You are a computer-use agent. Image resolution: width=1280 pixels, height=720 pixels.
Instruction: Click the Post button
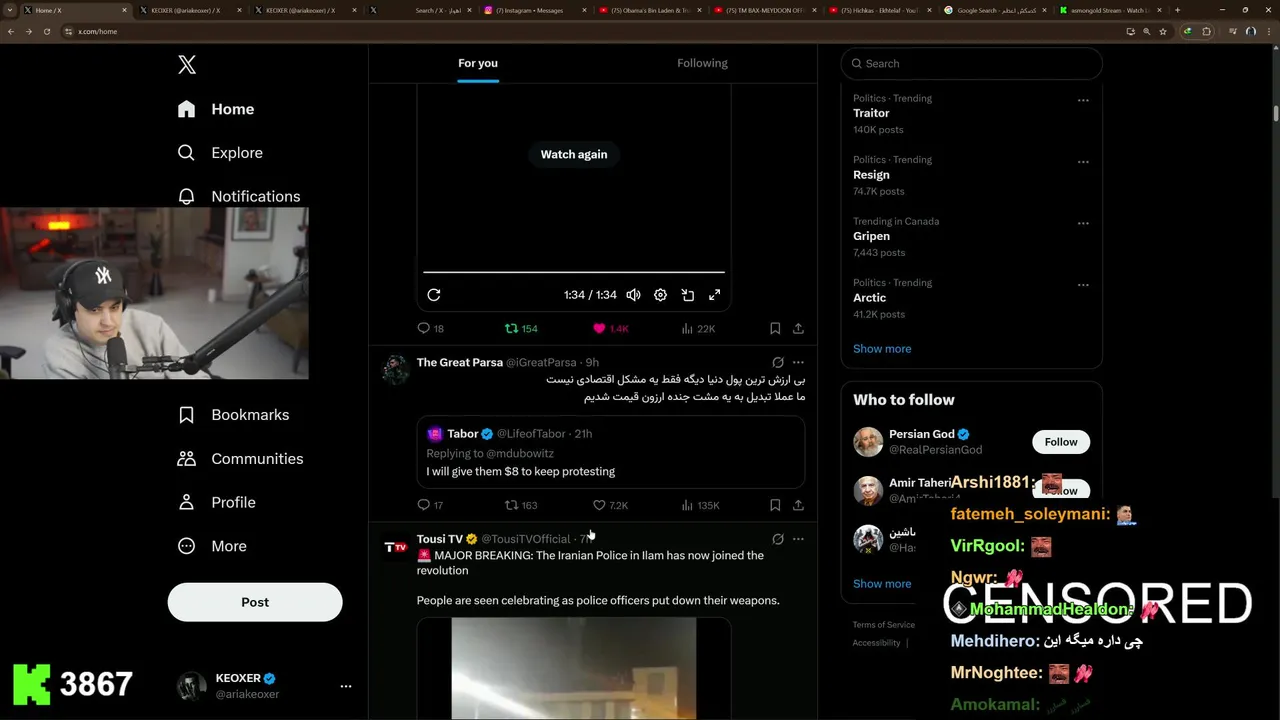(255, 602)
